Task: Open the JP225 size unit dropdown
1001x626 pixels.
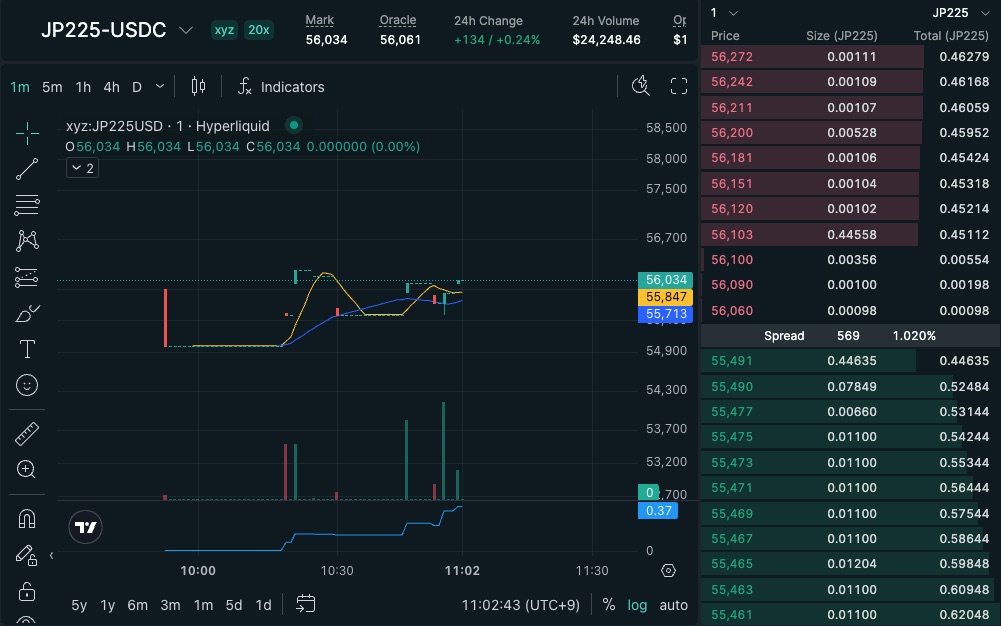Action: 961,13
